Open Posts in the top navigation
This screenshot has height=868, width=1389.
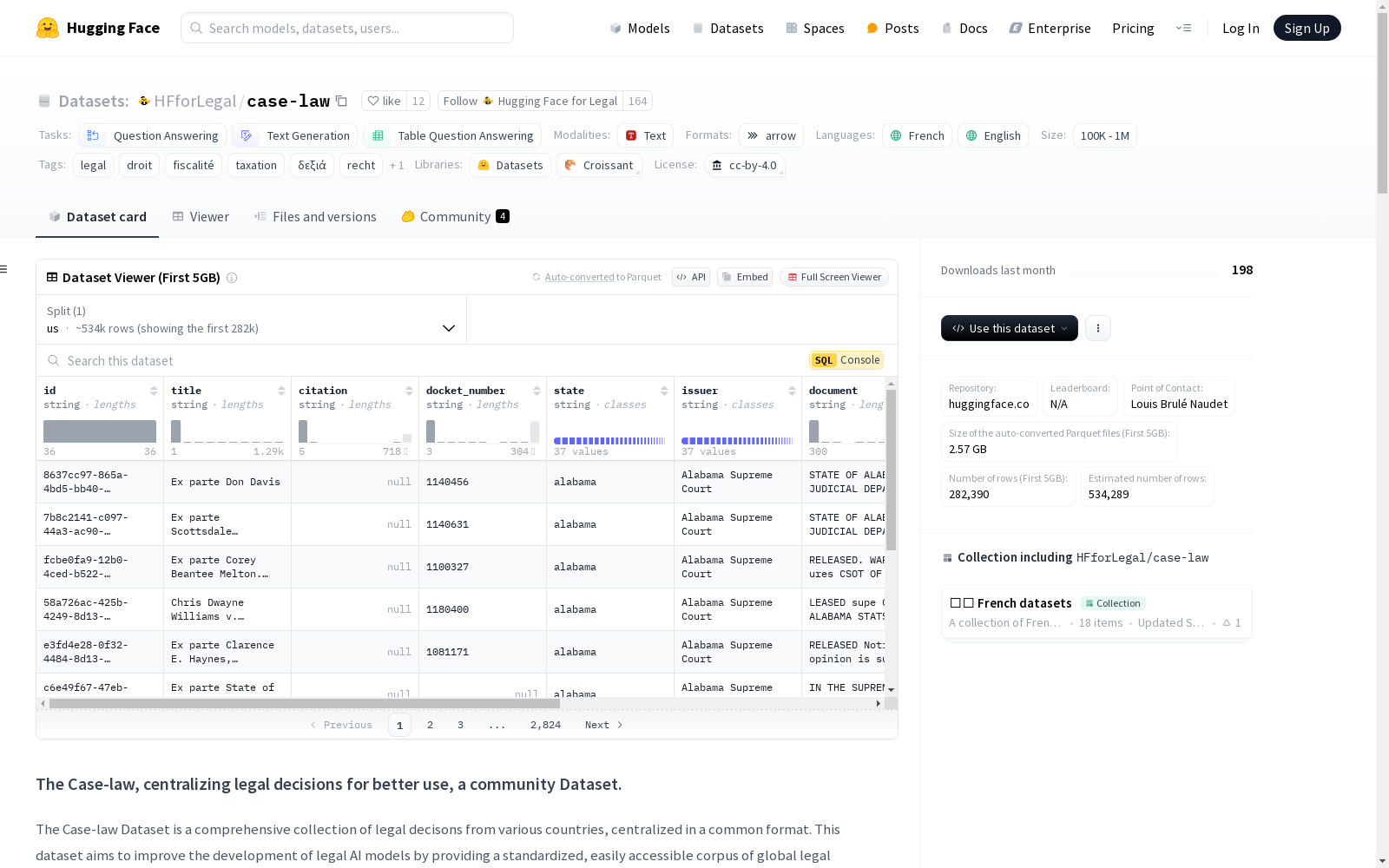pos(892,28)
